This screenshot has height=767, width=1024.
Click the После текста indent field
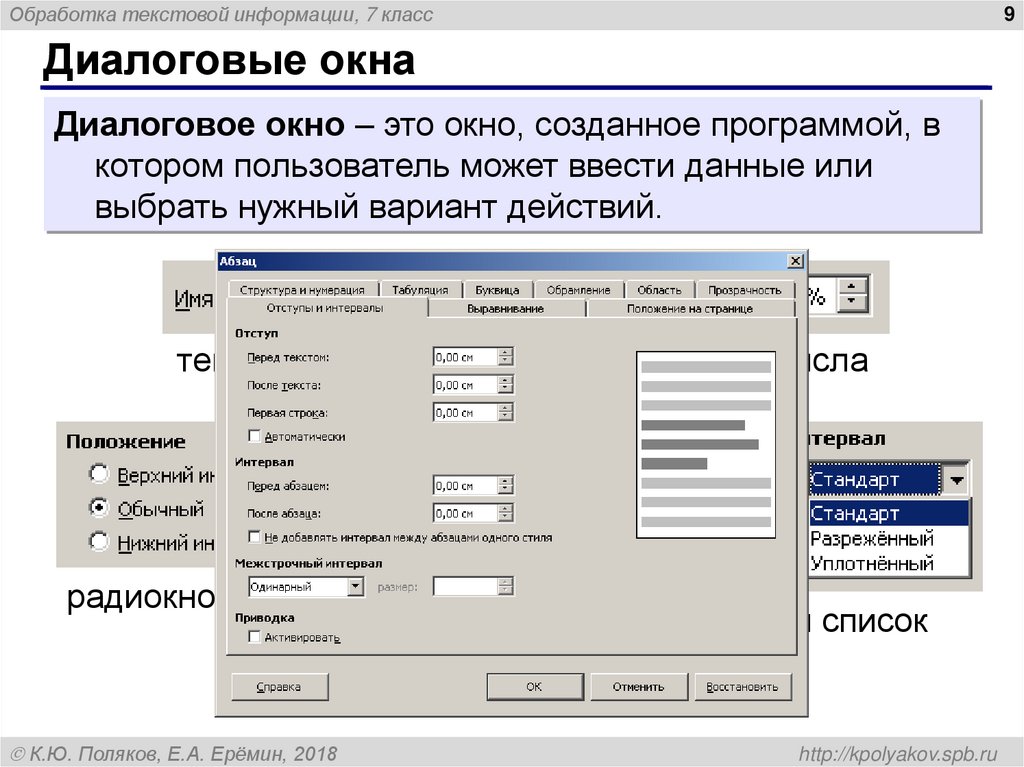(466, 385)
